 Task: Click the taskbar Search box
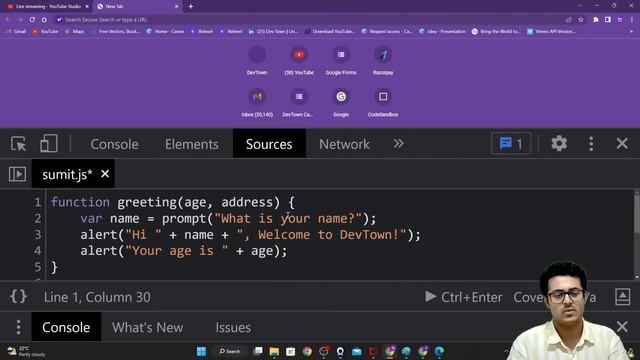point(230,351)
